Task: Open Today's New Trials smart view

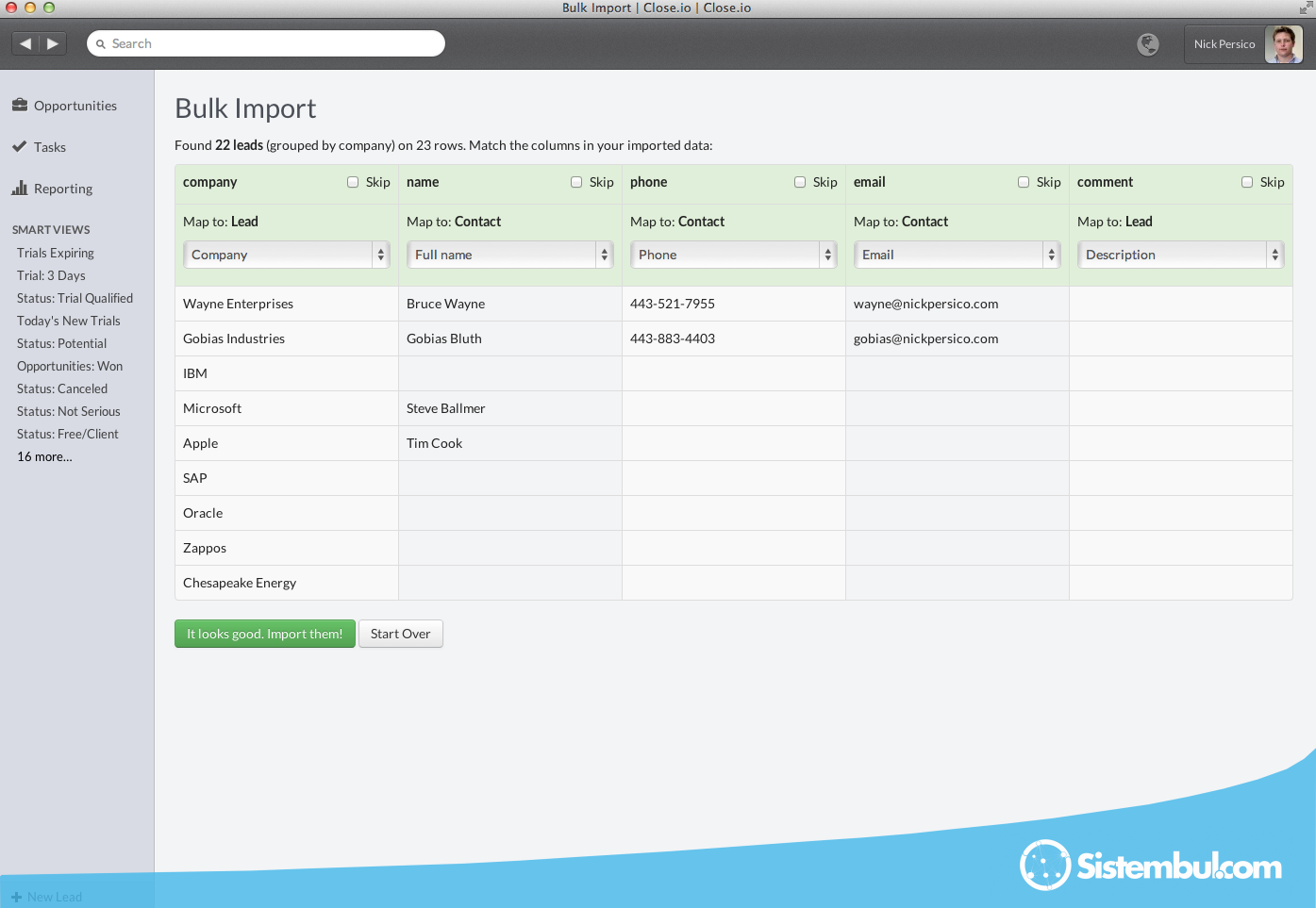Action: [69, 321]
